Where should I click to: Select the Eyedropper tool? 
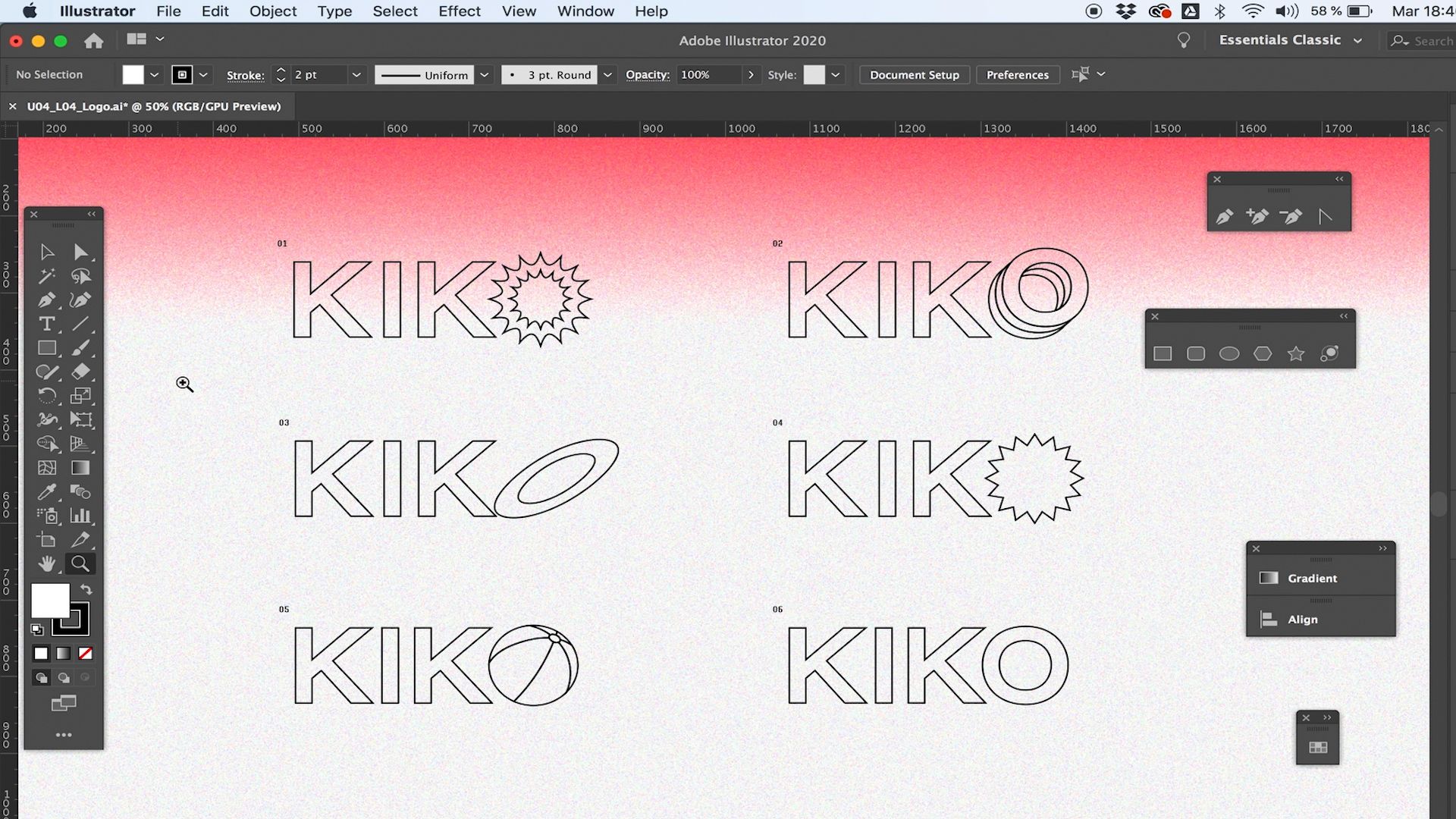click(x=47, y=491)
